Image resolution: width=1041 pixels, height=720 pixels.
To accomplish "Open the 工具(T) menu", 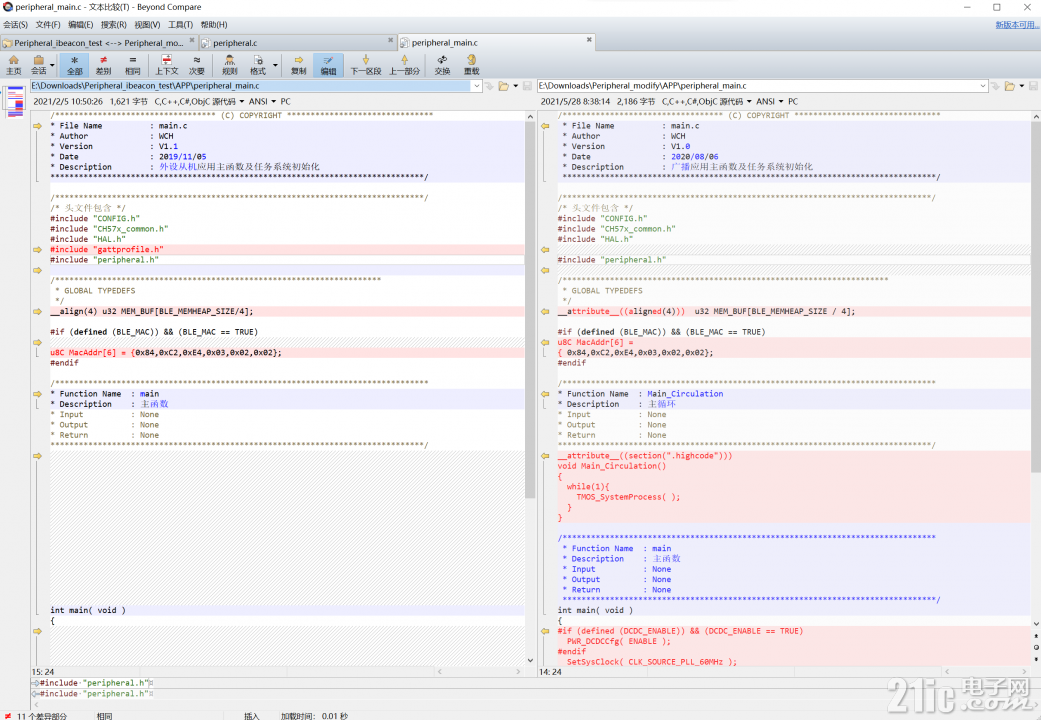I will (180, 25).
